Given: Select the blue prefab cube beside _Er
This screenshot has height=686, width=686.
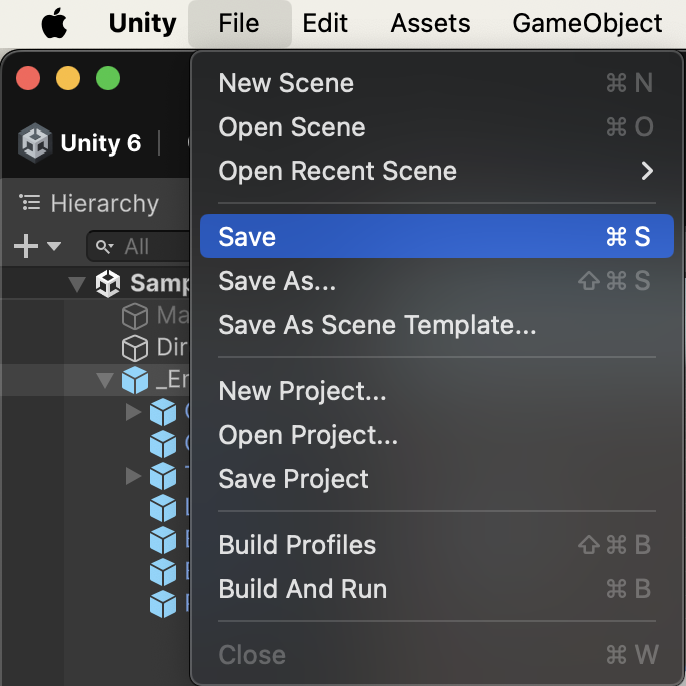Looking at the screenshot, I should coord(135,380).
